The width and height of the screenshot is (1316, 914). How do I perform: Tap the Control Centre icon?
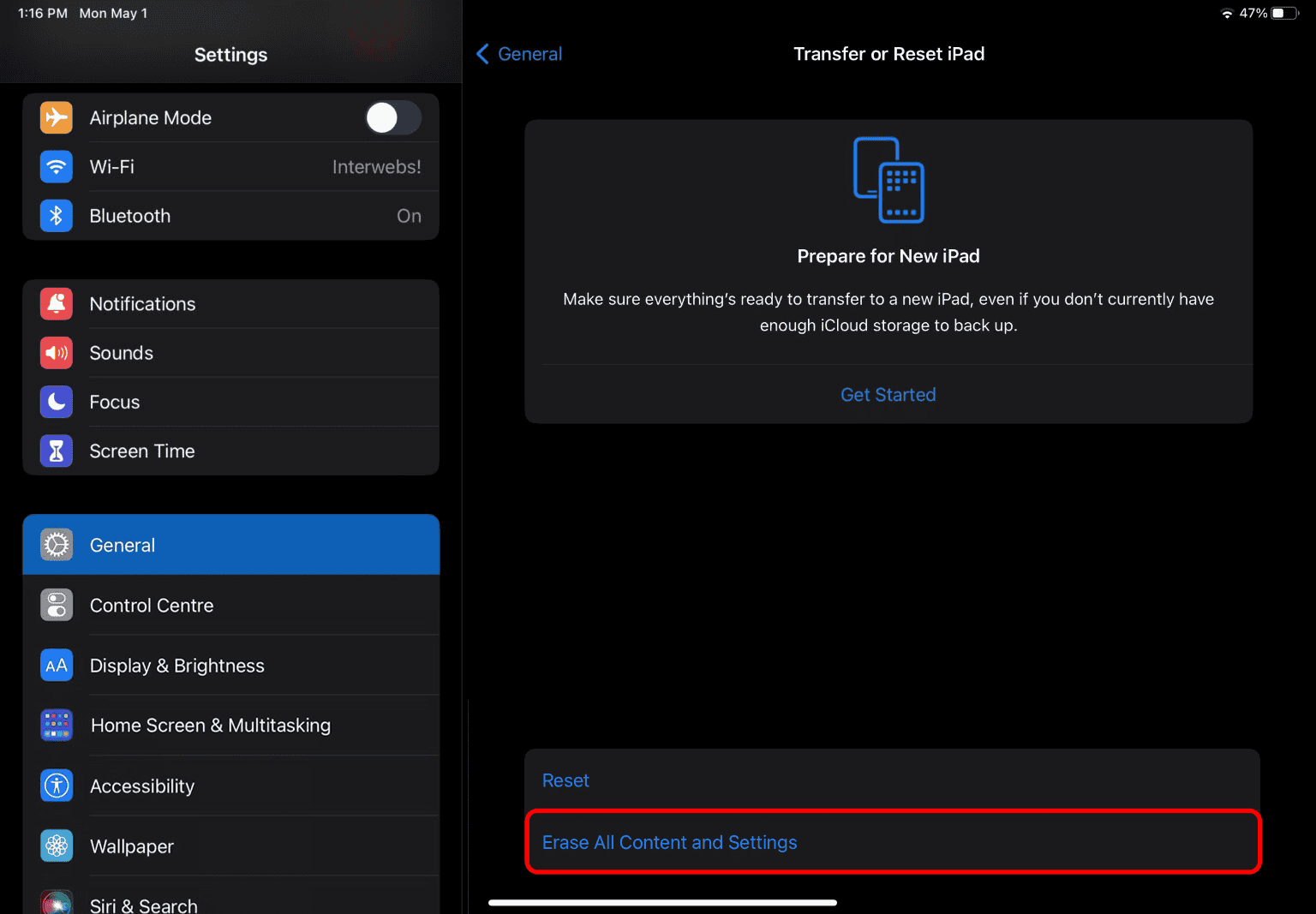(57, 606)
